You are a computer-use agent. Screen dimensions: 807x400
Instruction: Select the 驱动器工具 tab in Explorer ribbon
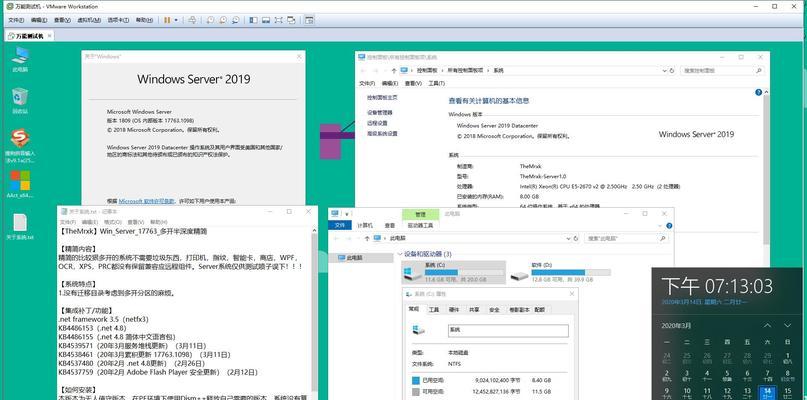(x=420, y=225)
